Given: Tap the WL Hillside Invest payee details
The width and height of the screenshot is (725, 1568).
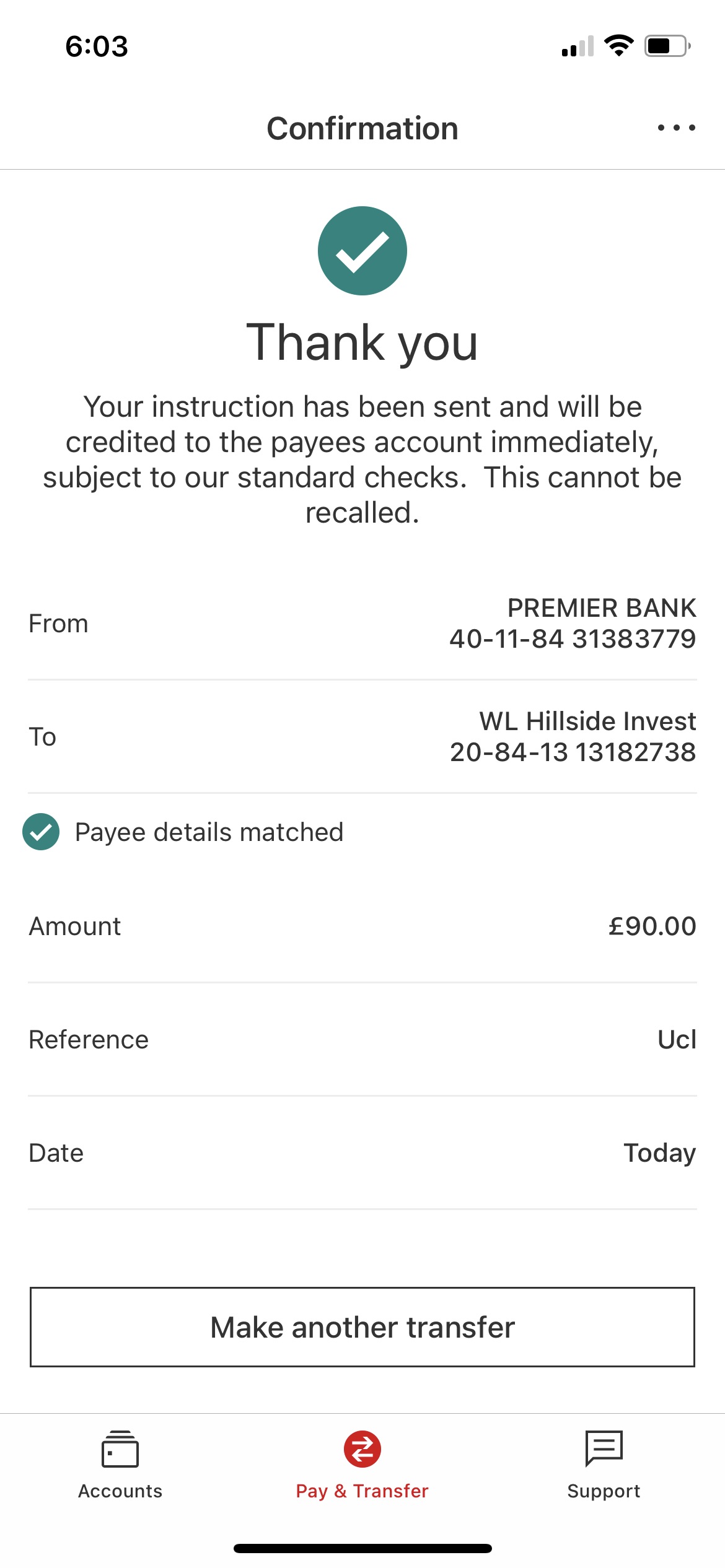Looking at the screenshot, I should point(573,736).
